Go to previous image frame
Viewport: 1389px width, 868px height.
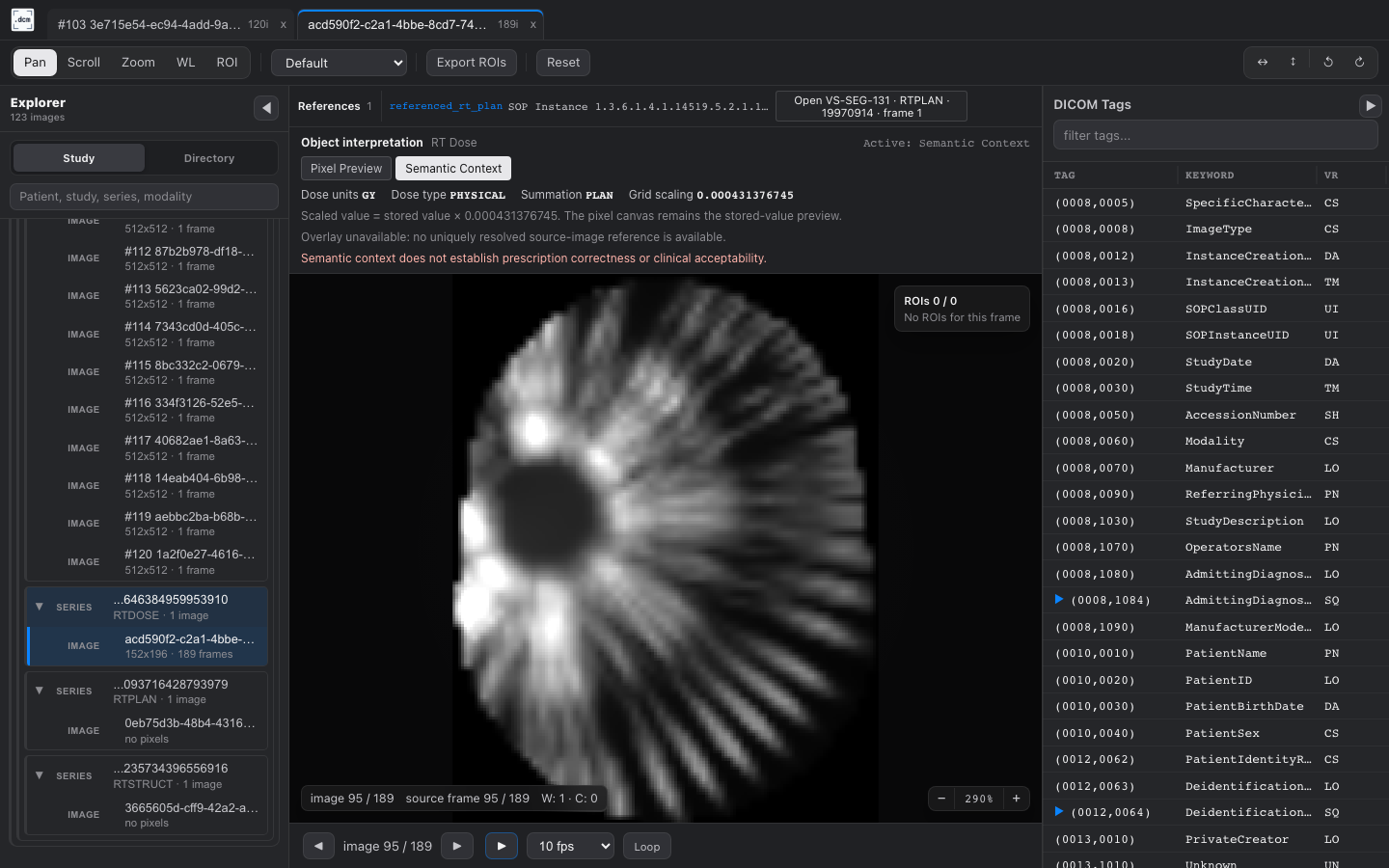(x=318, y=846)
